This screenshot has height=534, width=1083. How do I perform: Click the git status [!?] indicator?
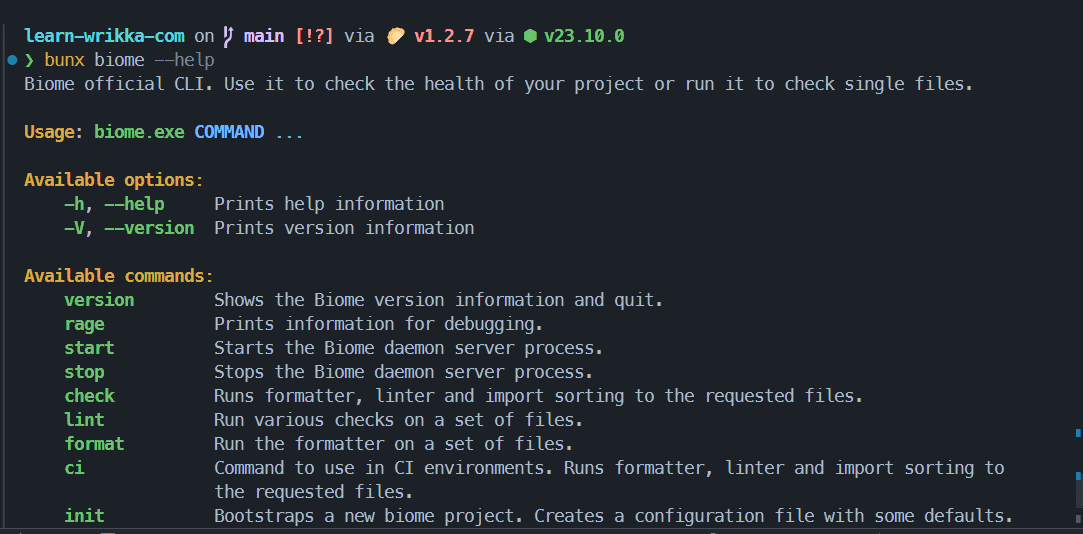(x=314, y=36)
